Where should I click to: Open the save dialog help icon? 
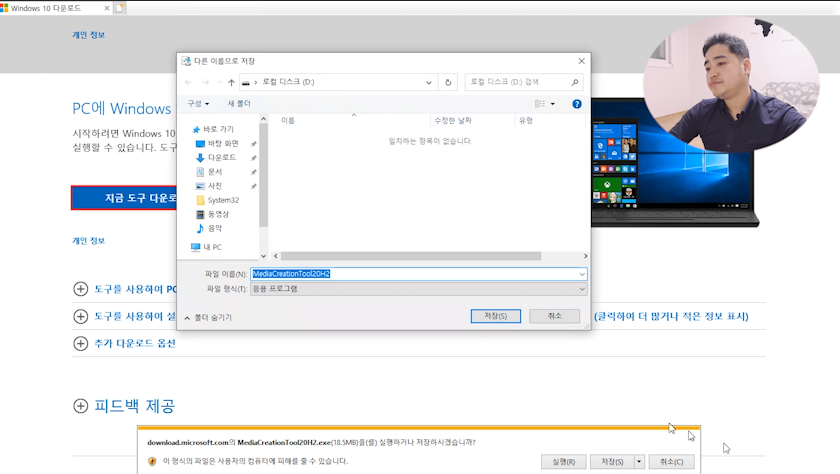pyautogui.click(x=577, y=104)
